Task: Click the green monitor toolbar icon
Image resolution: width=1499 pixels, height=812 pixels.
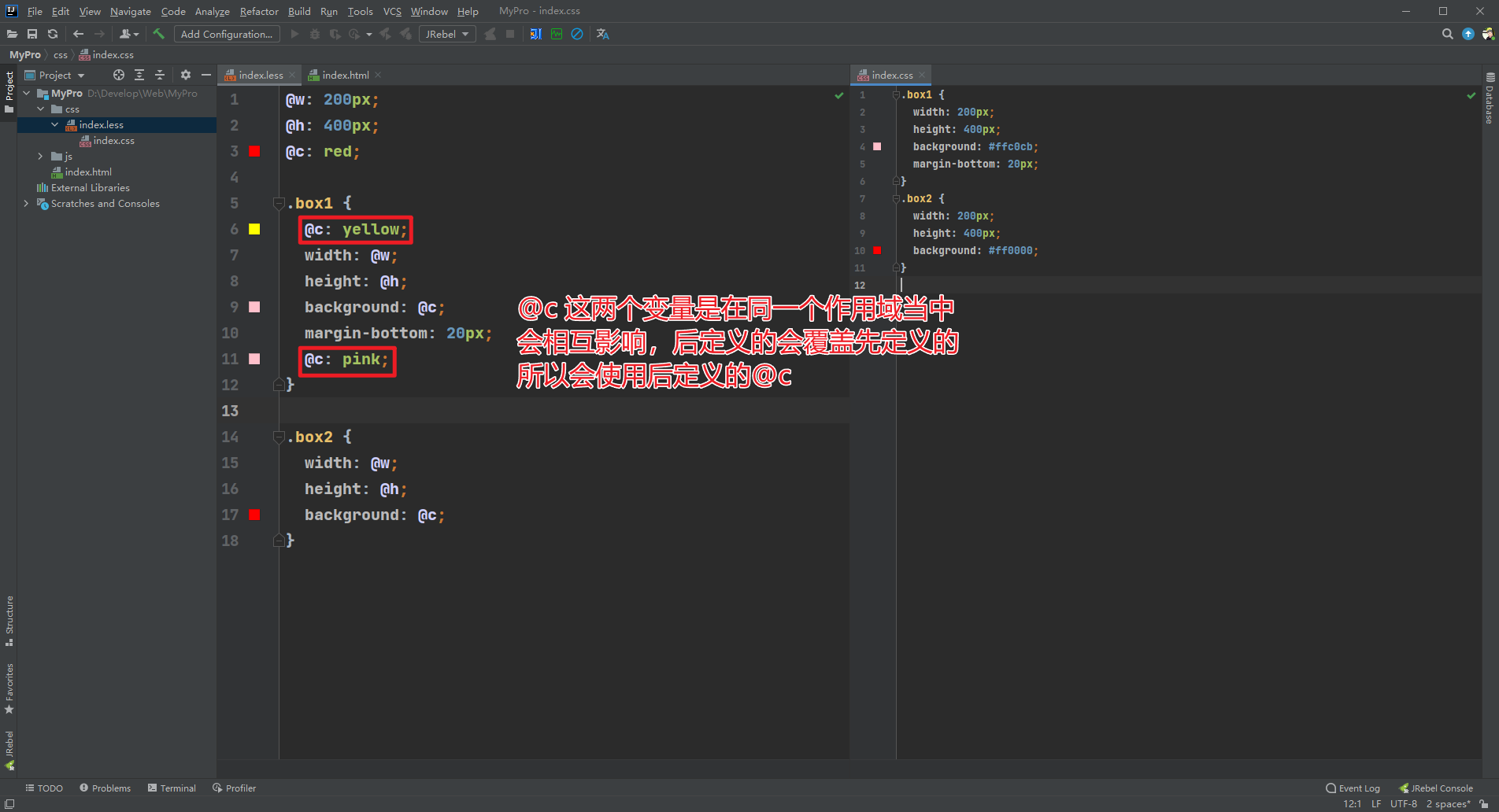Action: pyautogui.click(x=557, y=34)
